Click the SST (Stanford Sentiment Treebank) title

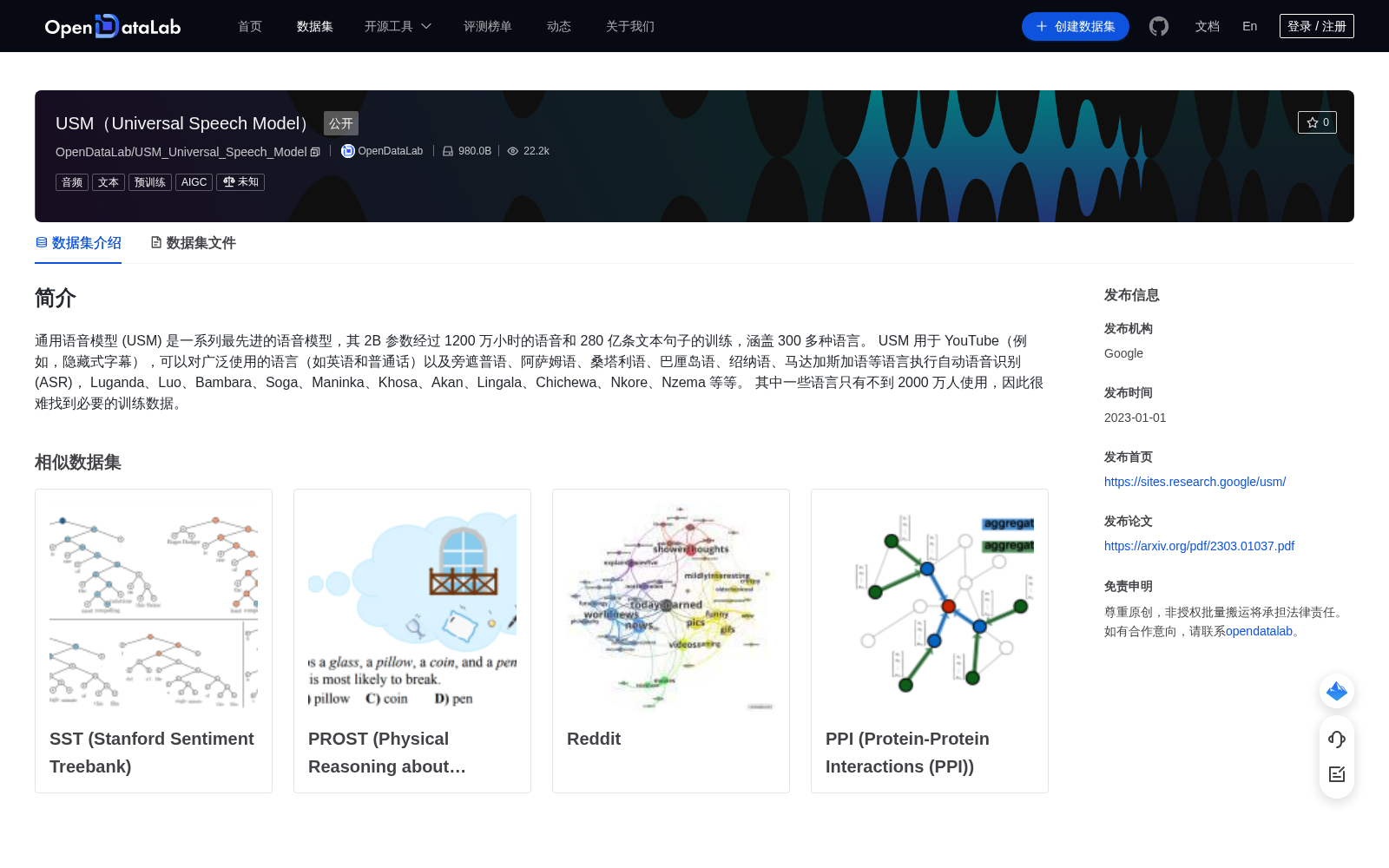tap(152, 753)
